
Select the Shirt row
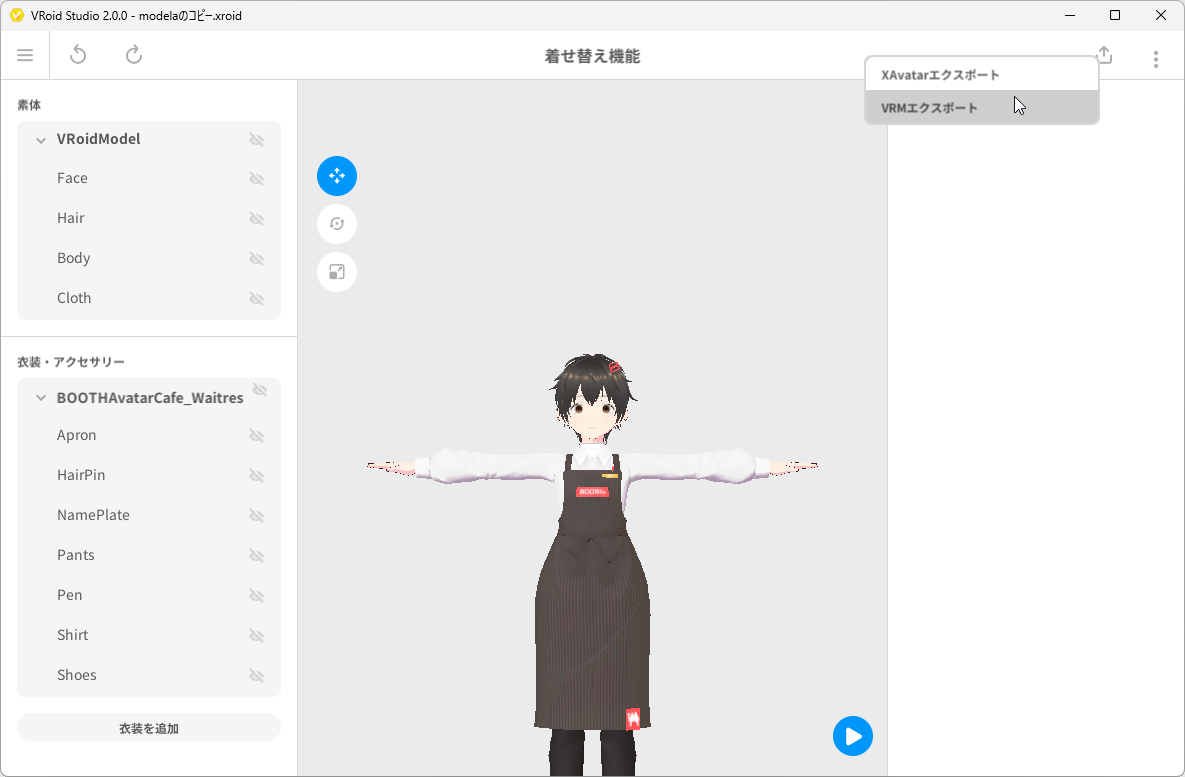pos(149,636)
